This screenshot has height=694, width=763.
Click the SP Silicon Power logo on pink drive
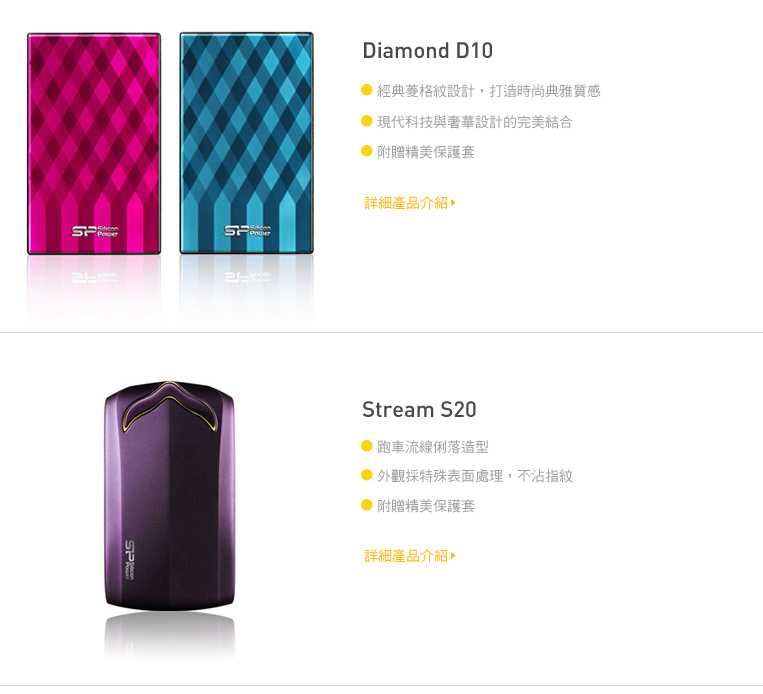(x=95, y=231)
